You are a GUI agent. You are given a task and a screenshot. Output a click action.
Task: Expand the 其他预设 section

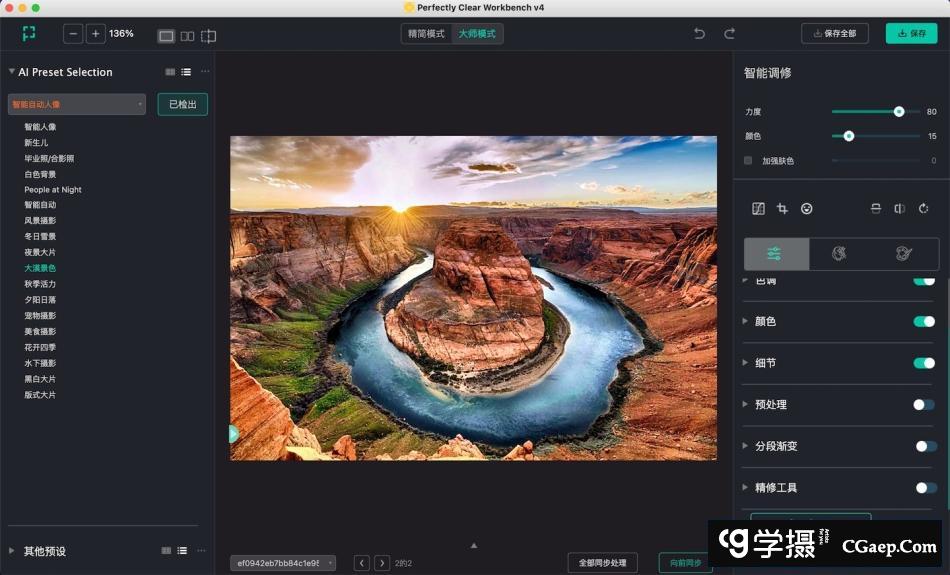pyautogui.click(x=12, y=551)
